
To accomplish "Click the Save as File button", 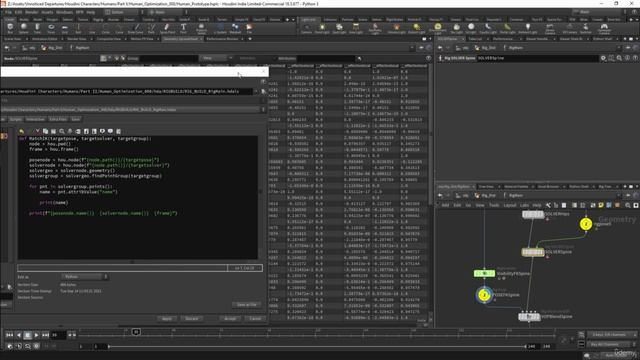I will coord(247,304).
